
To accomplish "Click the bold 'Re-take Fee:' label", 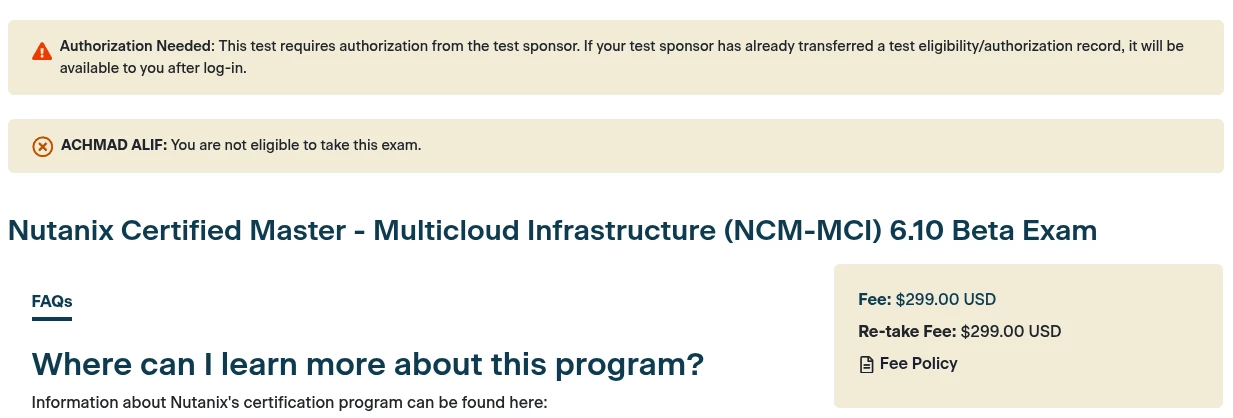I will (x=907, y=331).
